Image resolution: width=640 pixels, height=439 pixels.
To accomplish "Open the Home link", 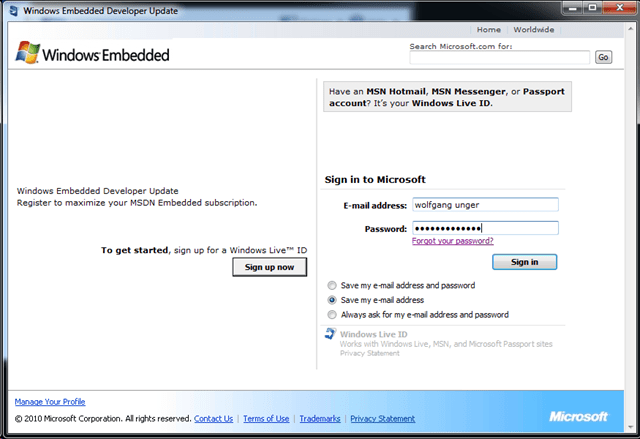I will click(489, 30).
